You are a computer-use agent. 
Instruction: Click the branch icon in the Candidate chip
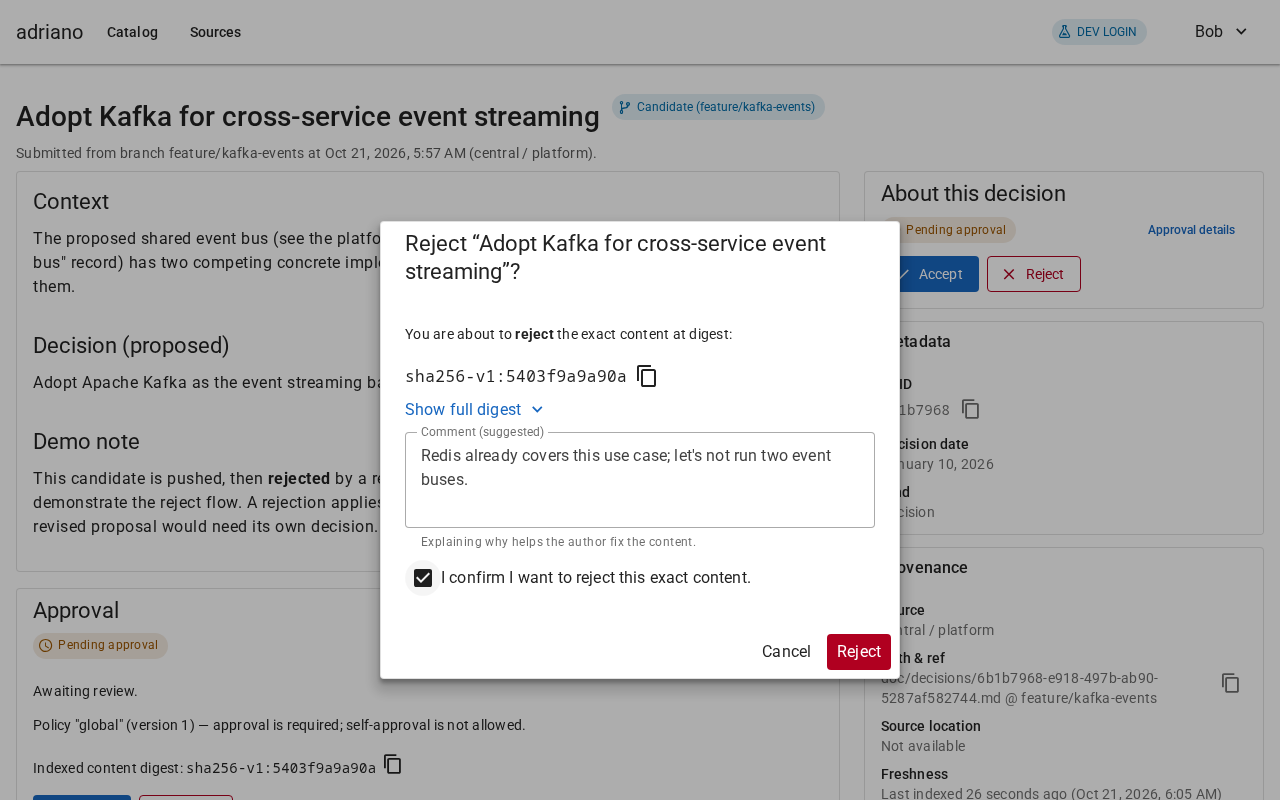[625, 107]
